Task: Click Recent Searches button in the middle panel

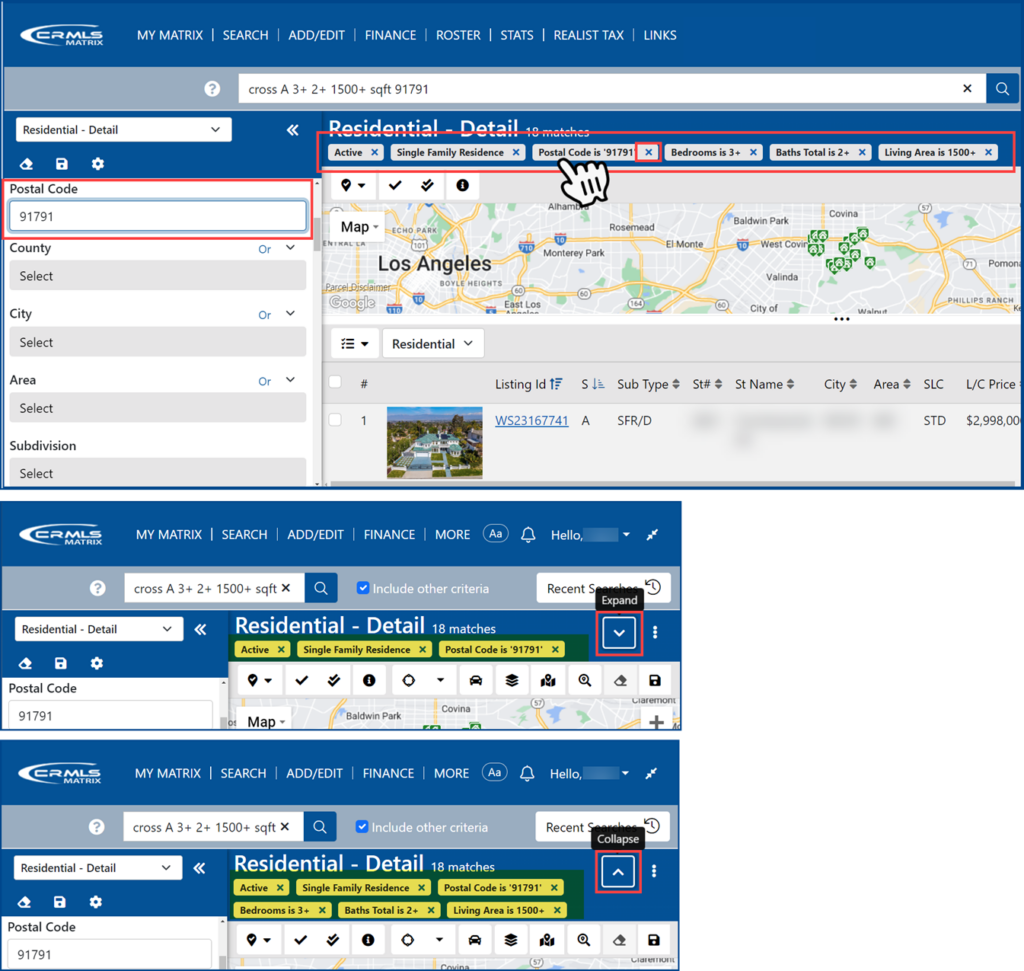Action: (x=602, y=588)
